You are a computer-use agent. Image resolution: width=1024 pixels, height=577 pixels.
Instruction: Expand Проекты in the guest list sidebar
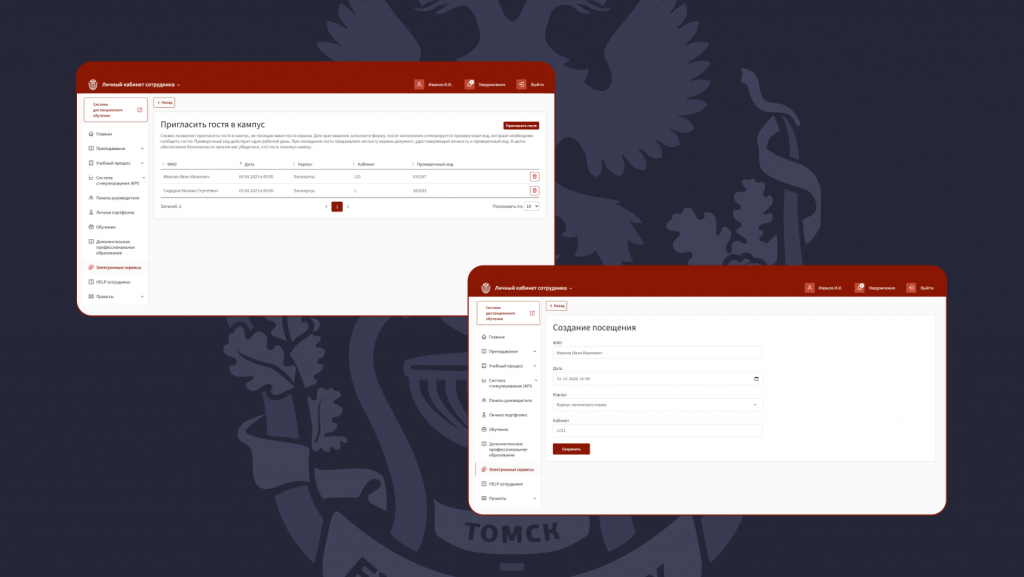(x=142, y=297)
